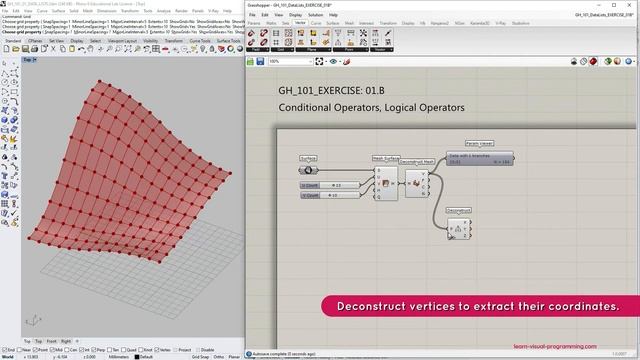Viewport: 640px width, 360px height.
Task: Click the Save icon in Rhino toolbar
Action: coord(25,49)
